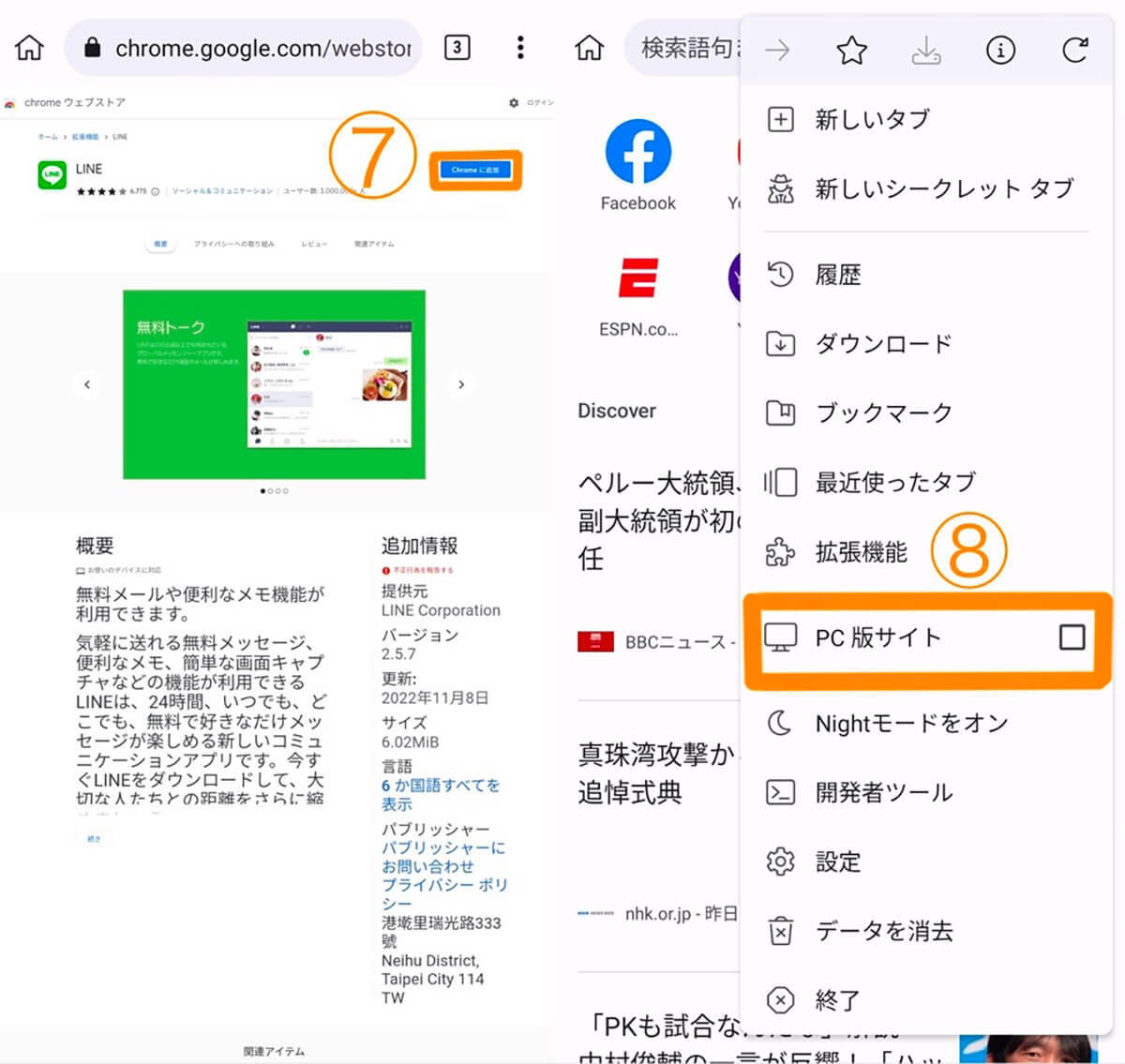This screenshot has width=1125, height=1064.
Task: Open ダウンロード from the menu
Action: [926, 344]
